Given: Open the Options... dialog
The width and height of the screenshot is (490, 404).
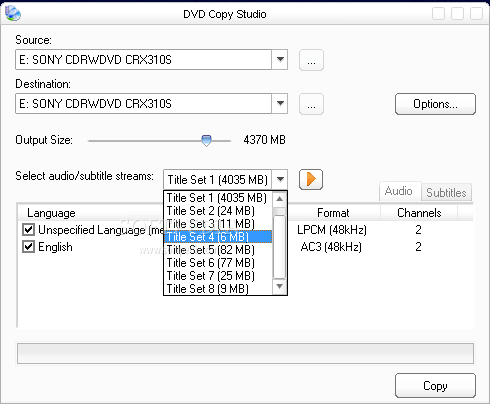Looking at the screenshot, I should tap(435, 104).
